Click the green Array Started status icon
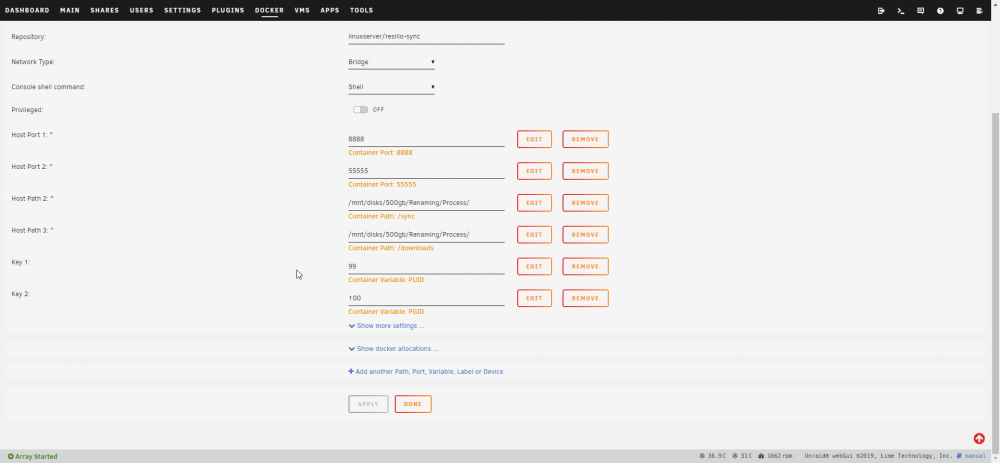The width and height of the screenshot is (1000, 463). point(11,457)
